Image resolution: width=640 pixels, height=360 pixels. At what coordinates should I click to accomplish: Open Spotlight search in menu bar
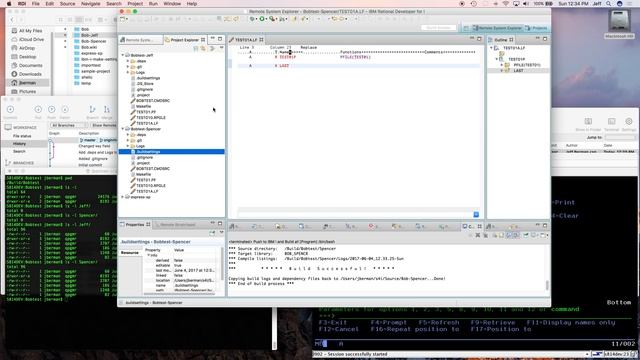(609, 4)
